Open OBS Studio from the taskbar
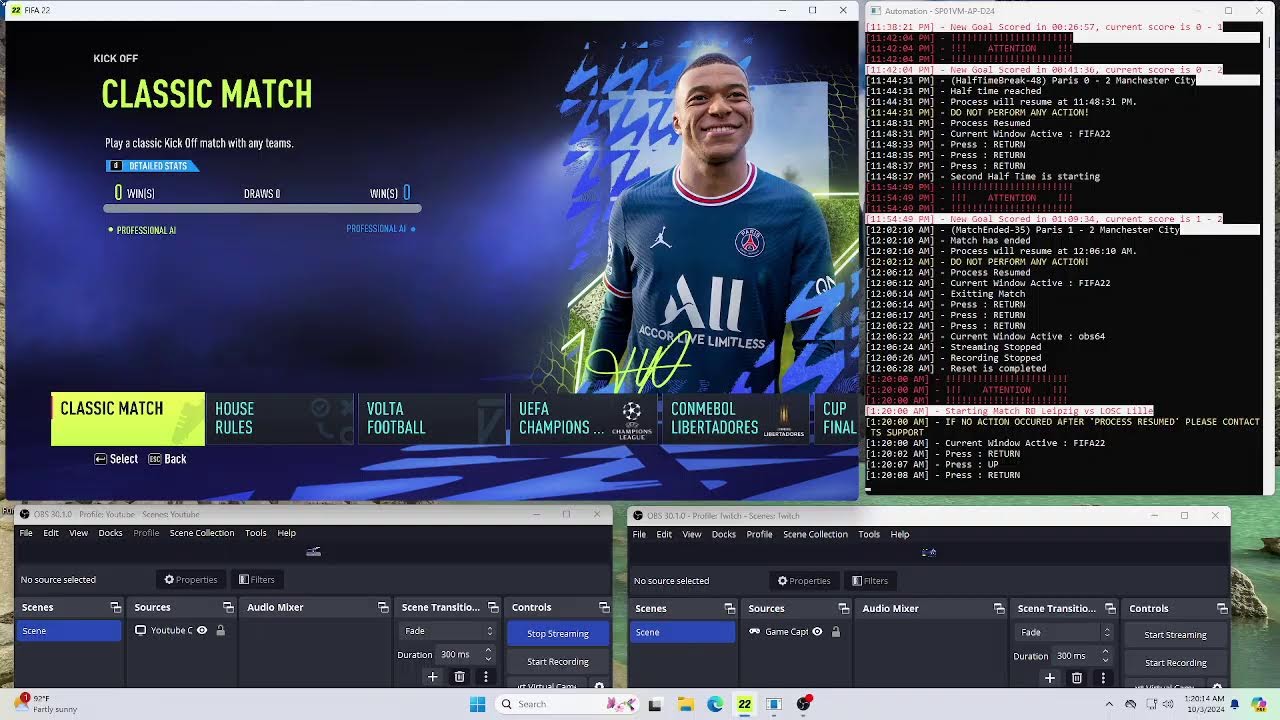Screen dimensions: 1280x720 (803, 704)
